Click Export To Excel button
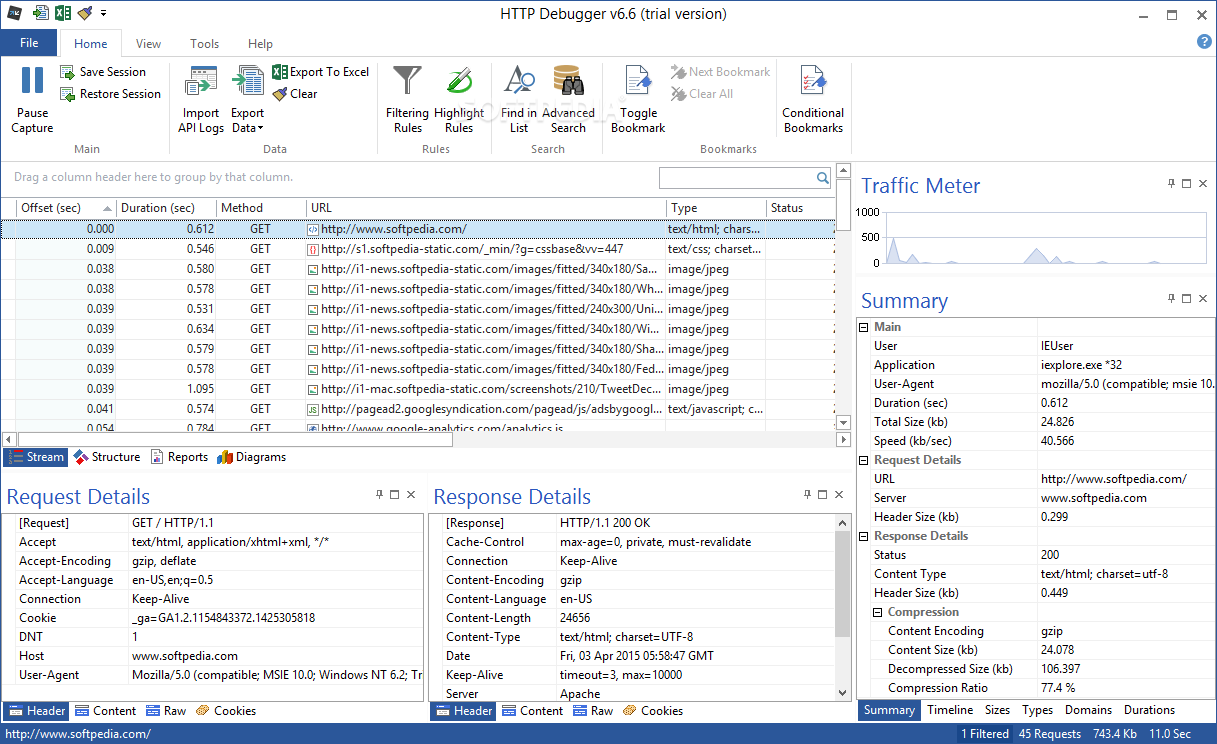The image size is (1217, 744). coord(321,72)
